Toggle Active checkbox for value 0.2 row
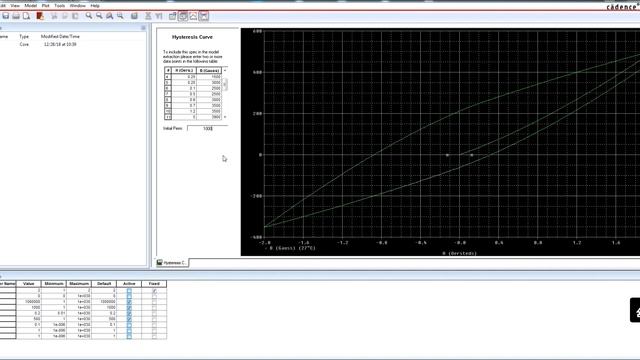The width and height of the screenshot is (640, 360). (129, 313)
